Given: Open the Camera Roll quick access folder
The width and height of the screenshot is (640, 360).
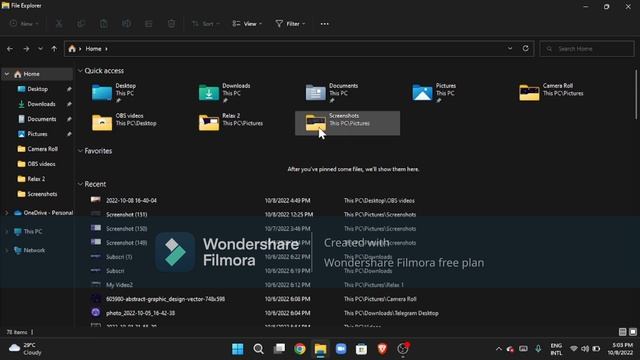Looking at the screenshot, I should click(x=561, y=93).
